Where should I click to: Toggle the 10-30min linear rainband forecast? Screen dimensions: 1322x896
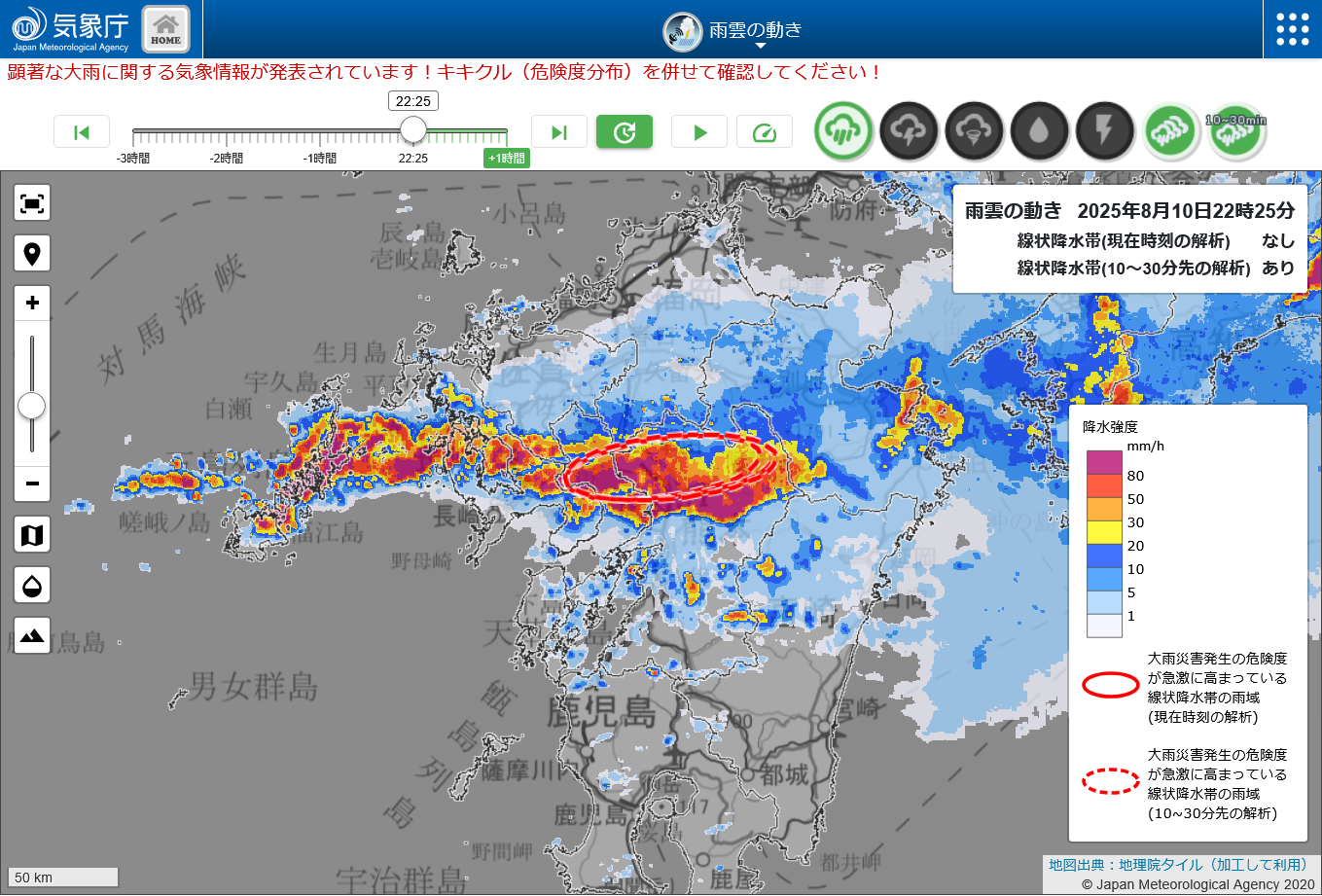pos(1236,130)
